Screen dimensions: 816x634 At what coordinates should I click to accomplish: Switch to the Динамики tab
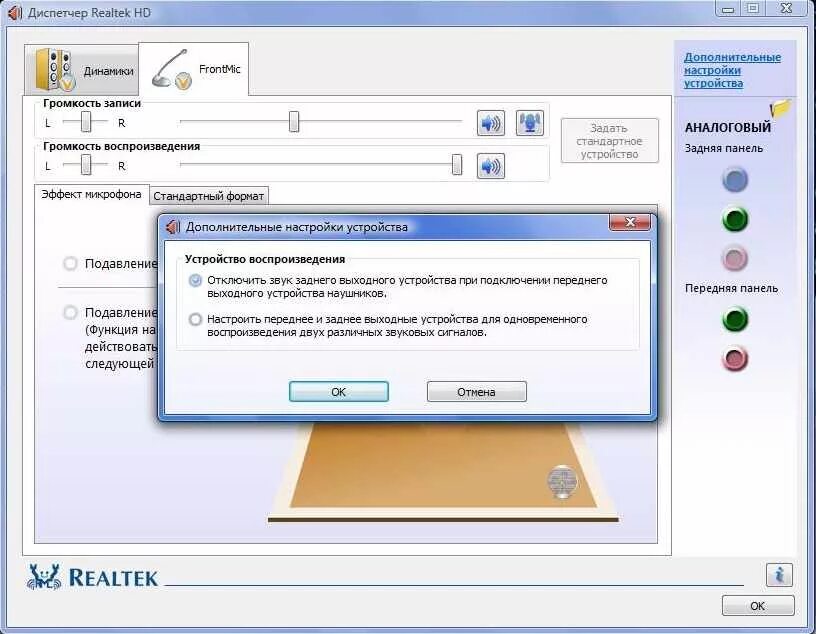click(x=82, y=70)
